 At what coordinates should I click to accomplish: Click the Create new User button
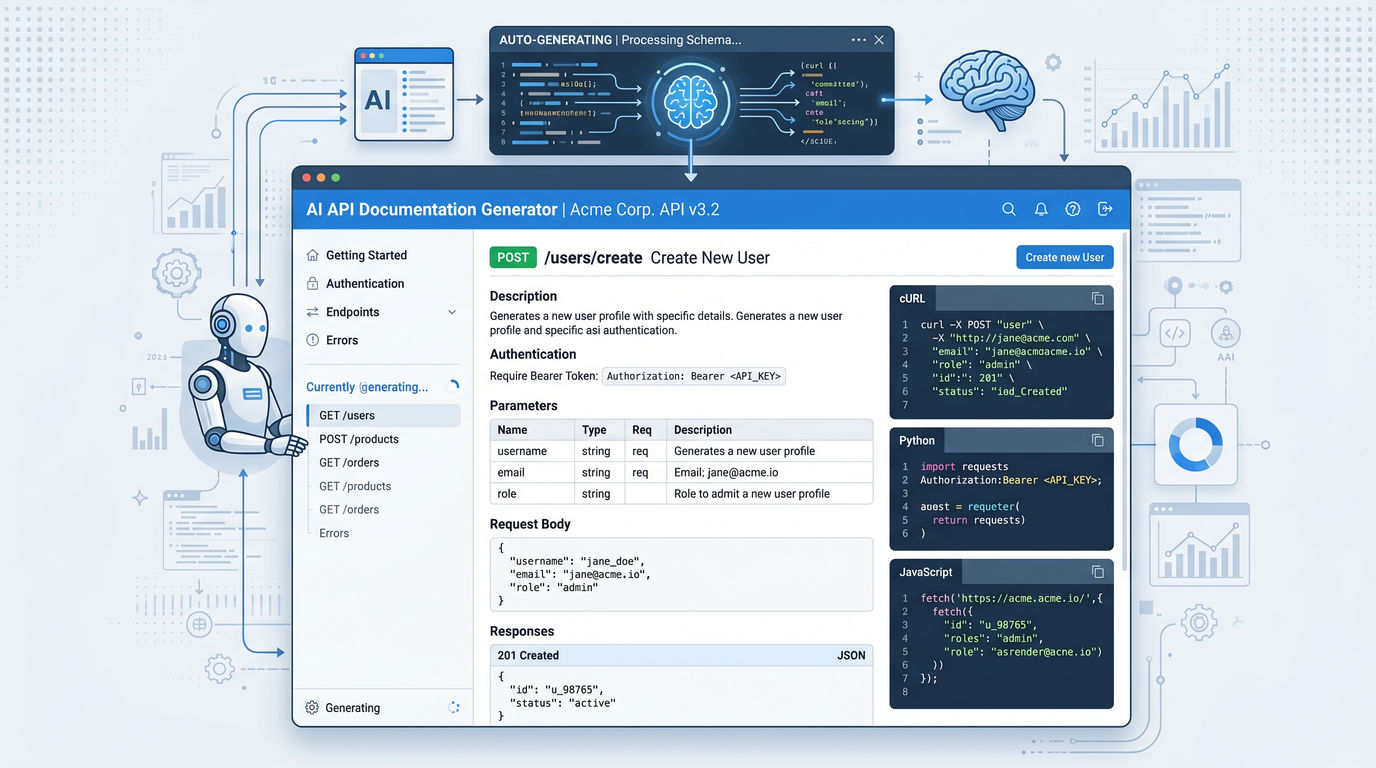pos(1065,257)
